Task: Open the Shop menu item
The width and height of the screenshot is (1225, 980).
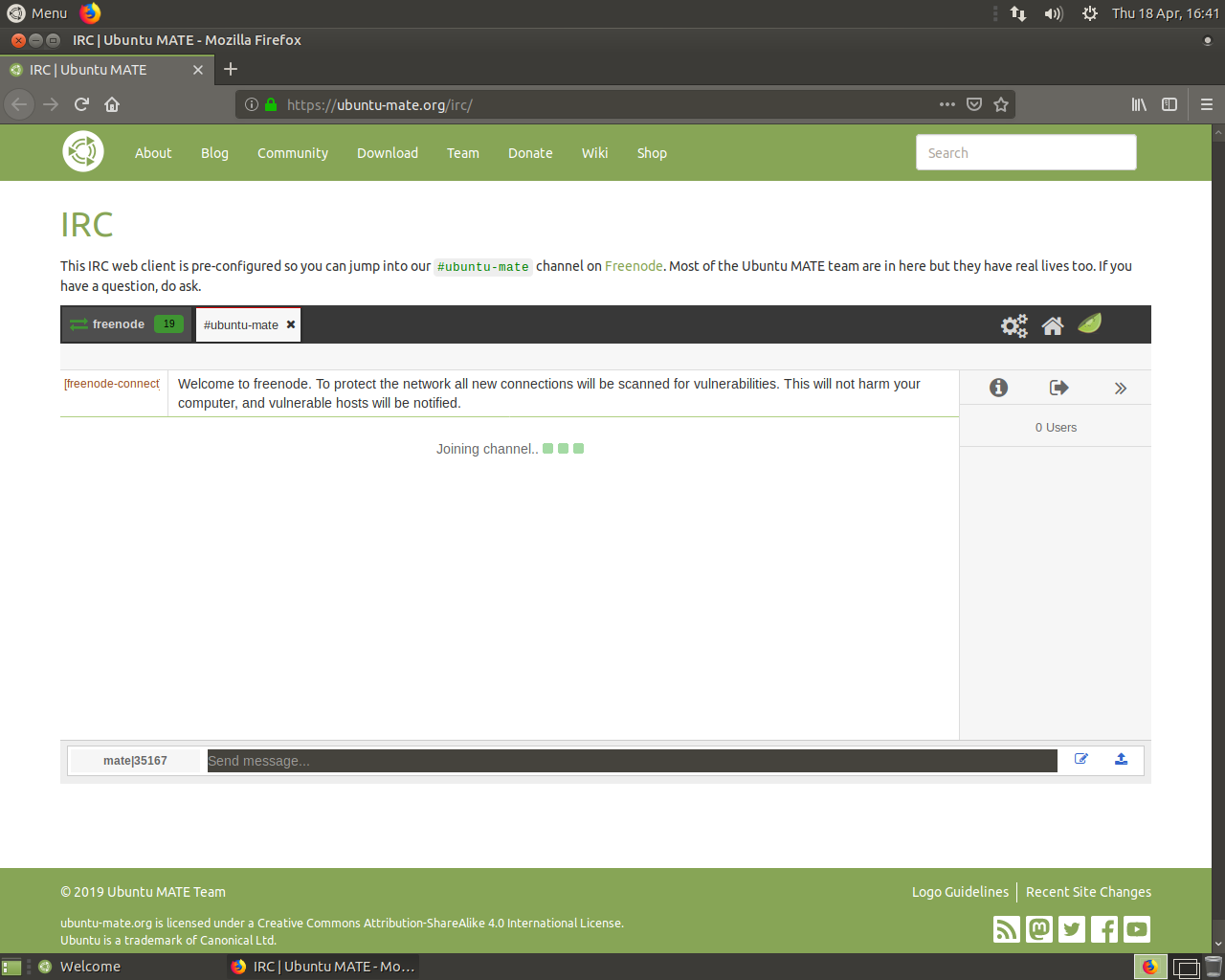Action: 652,153
